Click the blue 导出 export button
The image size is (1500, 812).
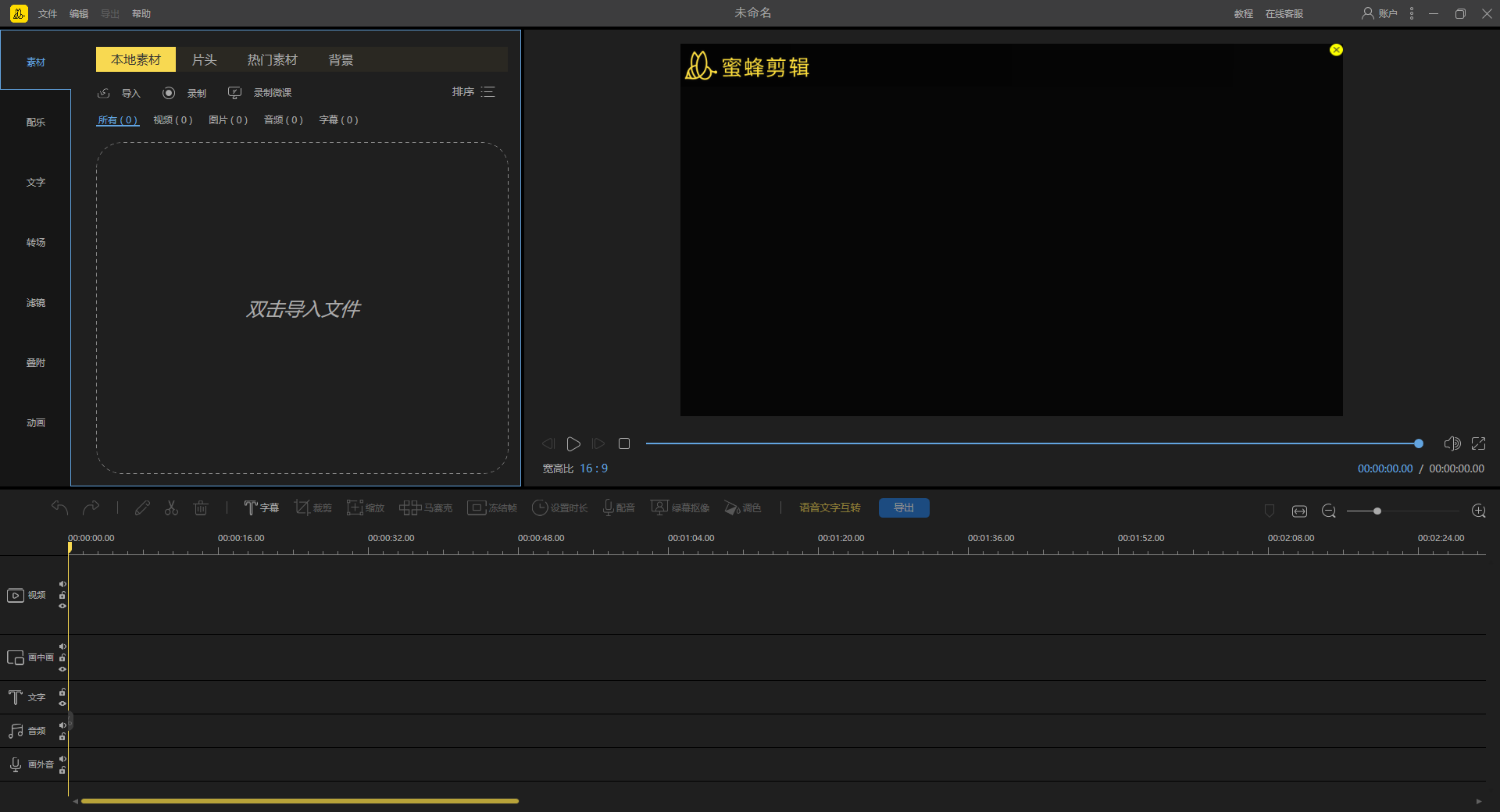click(904, 508)
